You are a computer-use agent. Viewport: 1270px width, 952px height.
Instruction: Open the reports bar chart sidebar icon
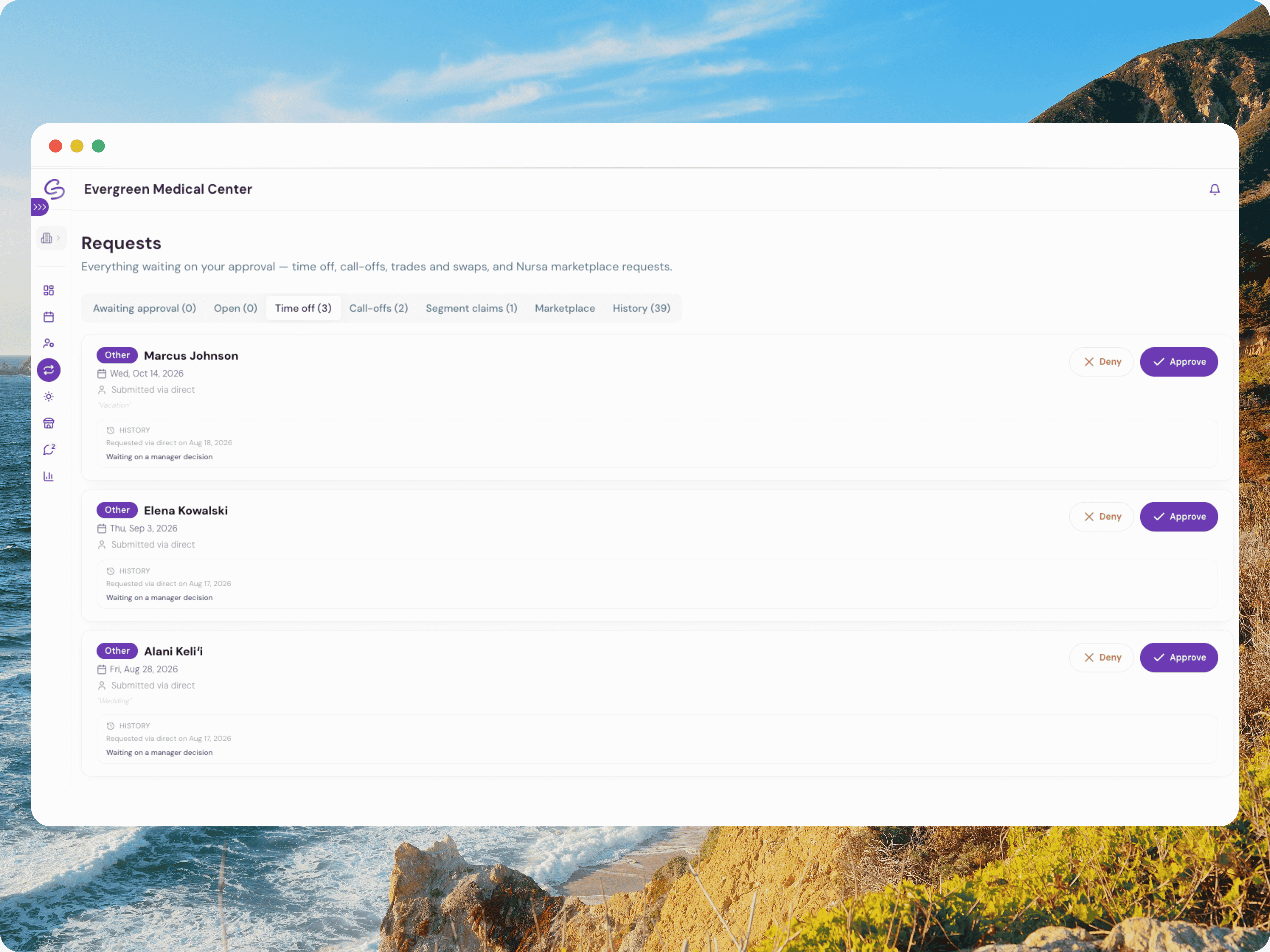click(x=49, y=476)
